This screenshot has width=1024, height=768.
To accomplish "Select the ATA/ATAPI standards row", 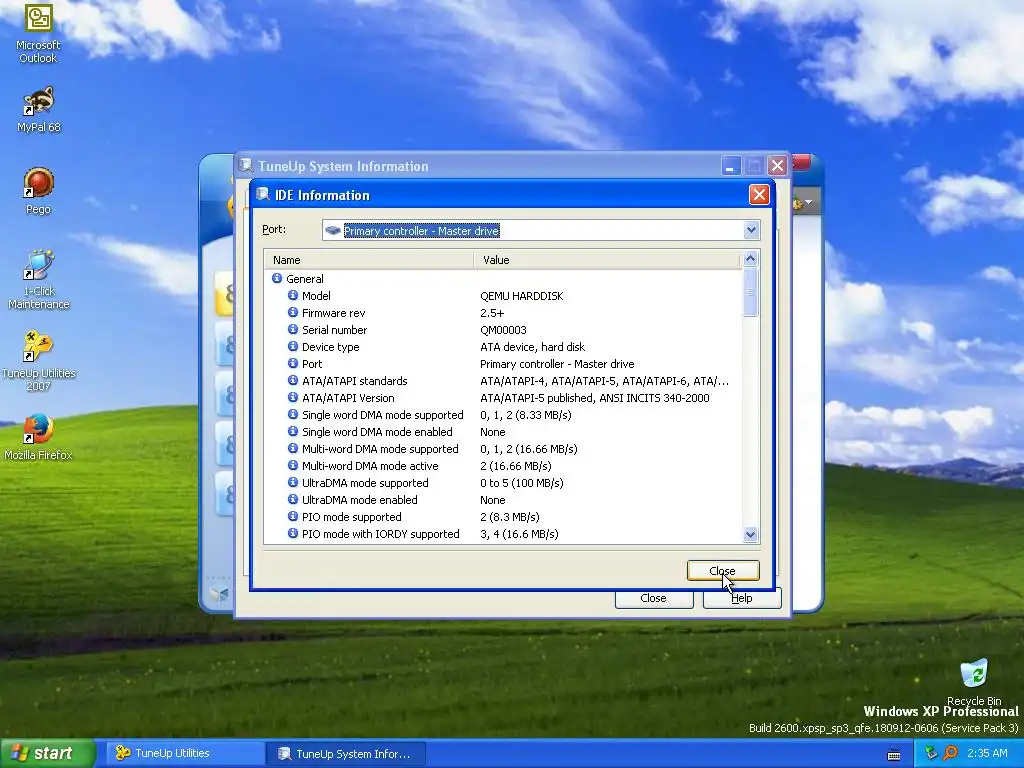I will pyautogui.click(x=503, y=381).
